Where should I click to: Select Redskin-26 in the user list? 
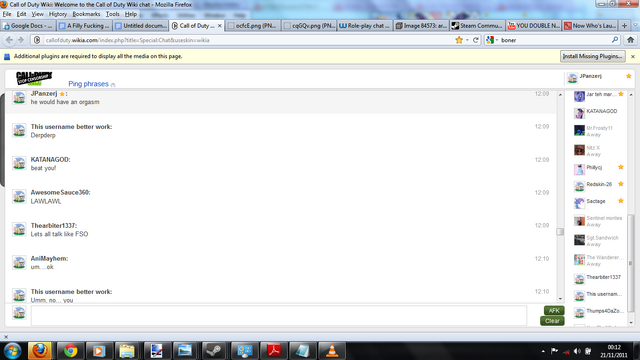pos(599,185)
